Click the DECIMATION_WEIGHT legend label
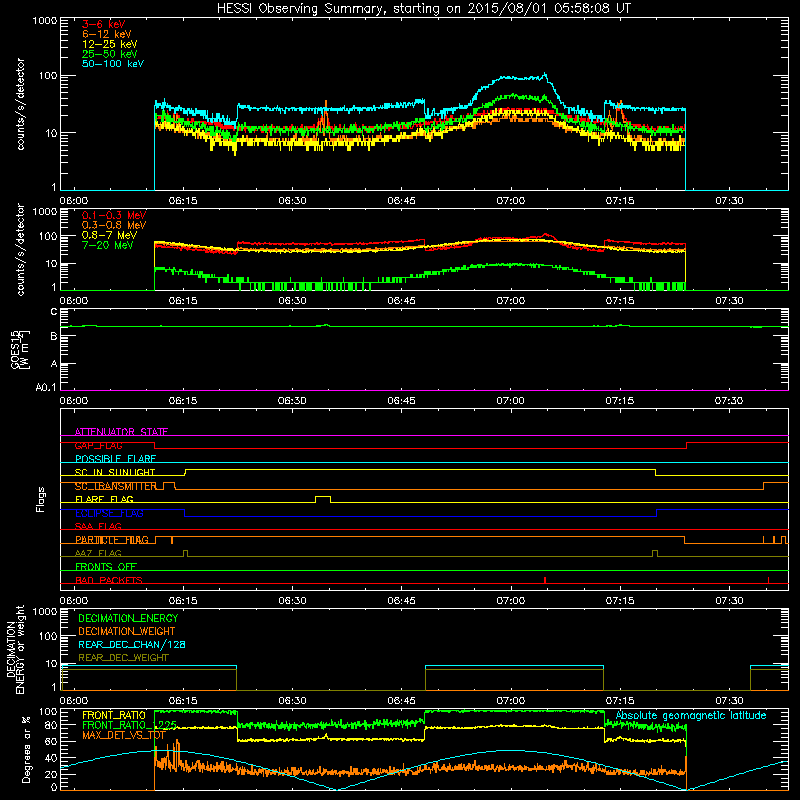The height and width of the screenshot is (800, 800). tap(127, 631)
